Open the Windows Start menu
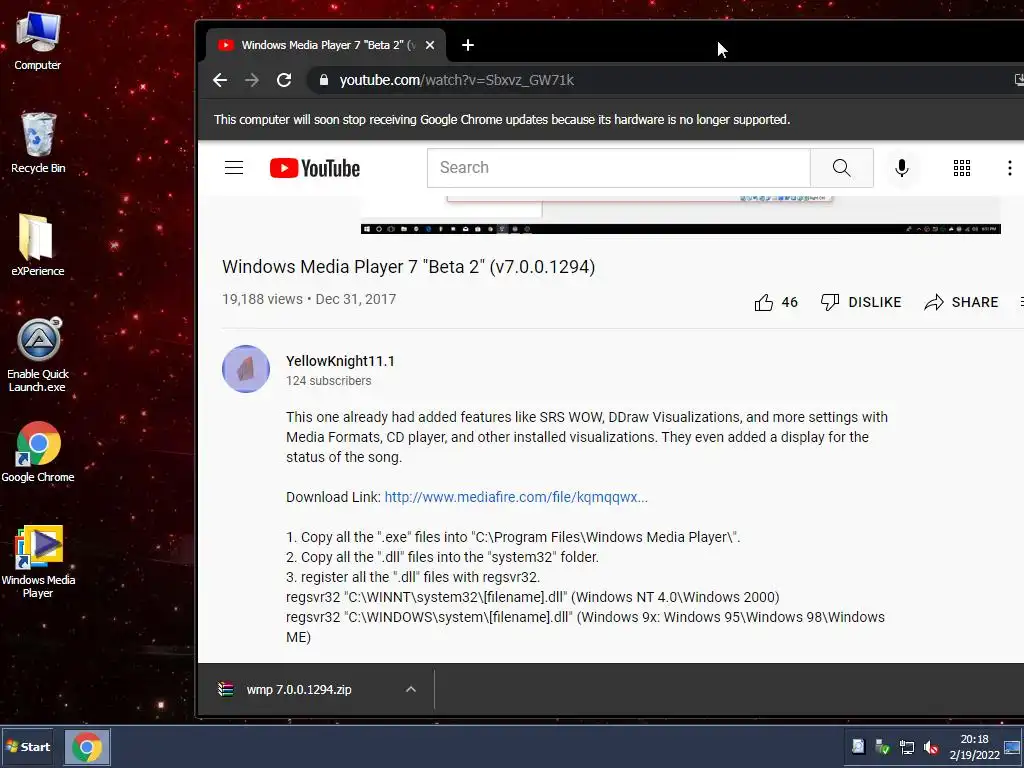The image size is (1024, 768). point(27,747)
